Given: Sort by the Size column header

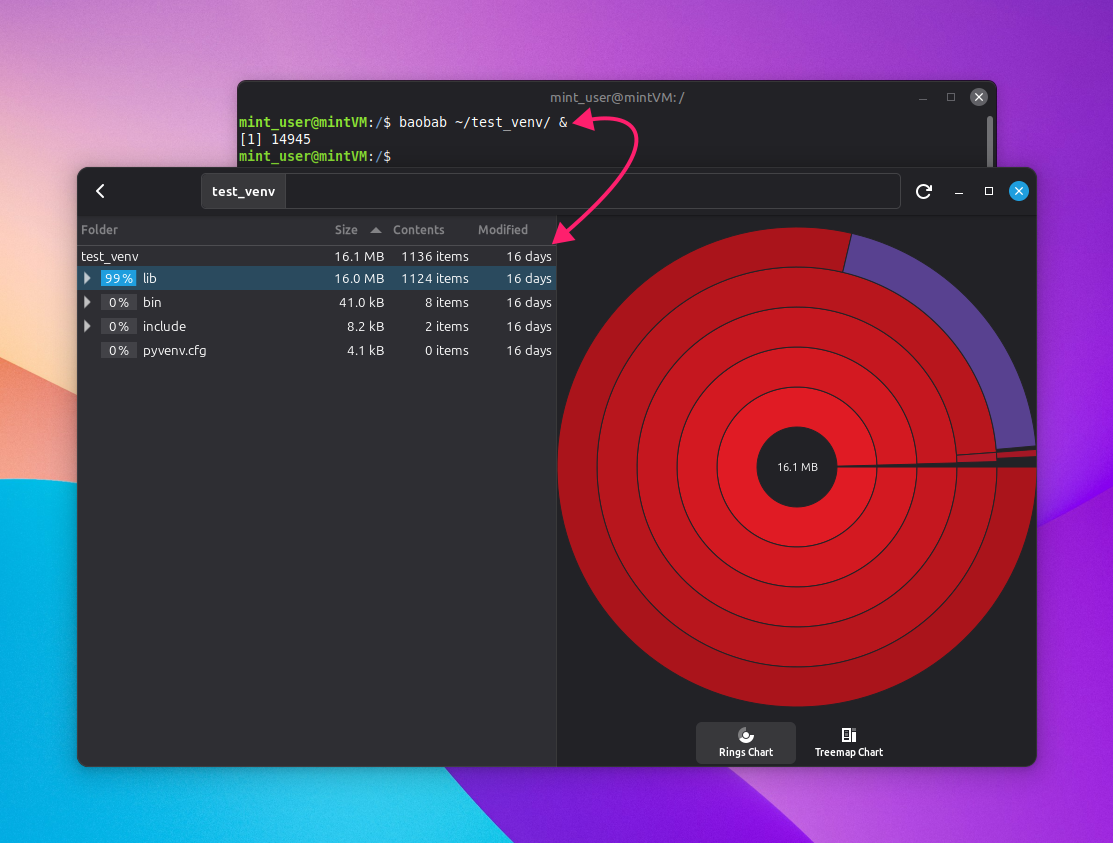Looking at the screenshot, I should [x=346, y=230].
